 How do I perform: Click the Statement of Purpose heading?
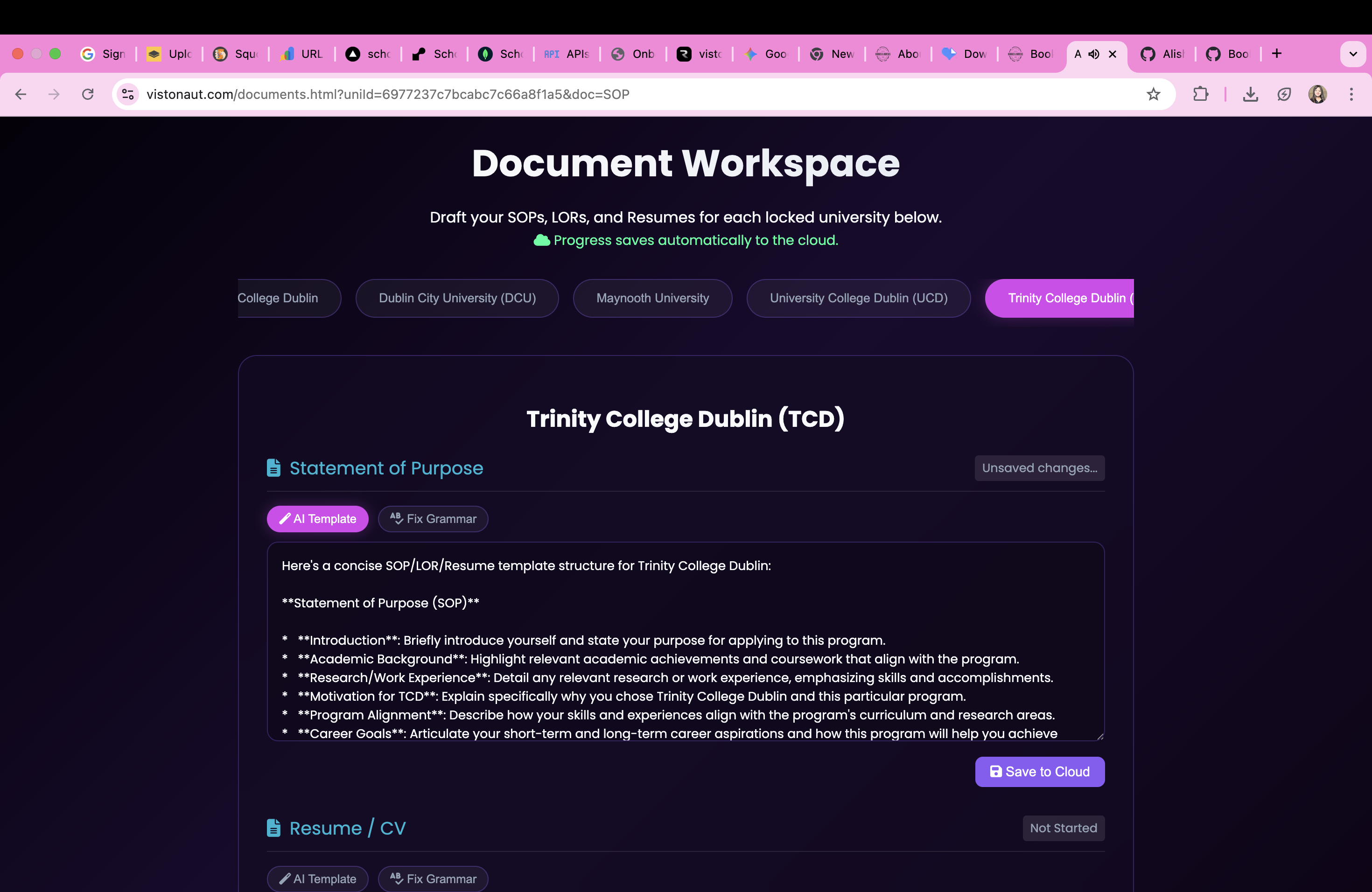[x=385, y=468]
